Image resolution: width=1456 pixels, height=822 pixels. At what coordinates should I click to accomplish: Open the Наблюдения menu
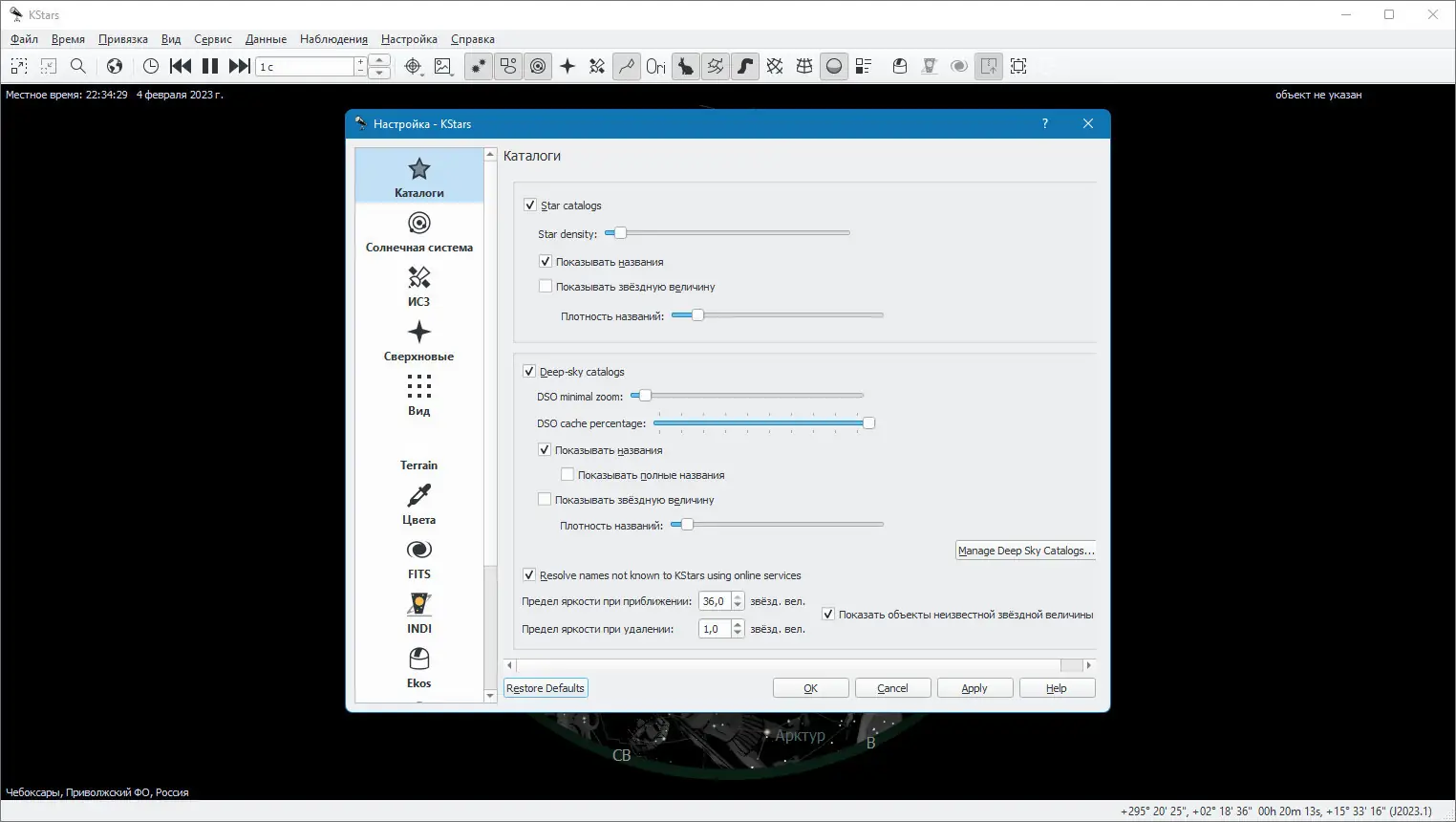(333, 39)
